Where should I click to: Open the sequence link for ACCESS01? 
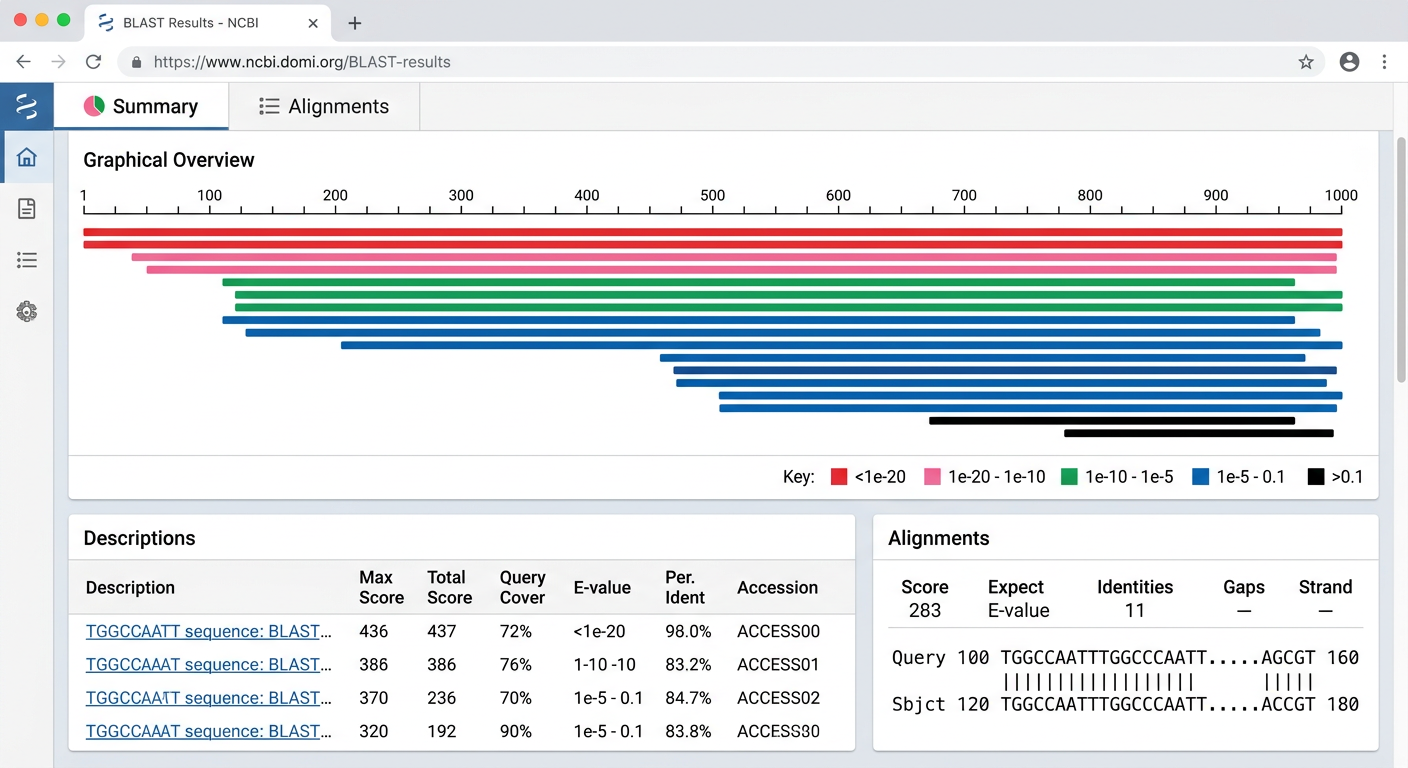[x=208, y=665]
